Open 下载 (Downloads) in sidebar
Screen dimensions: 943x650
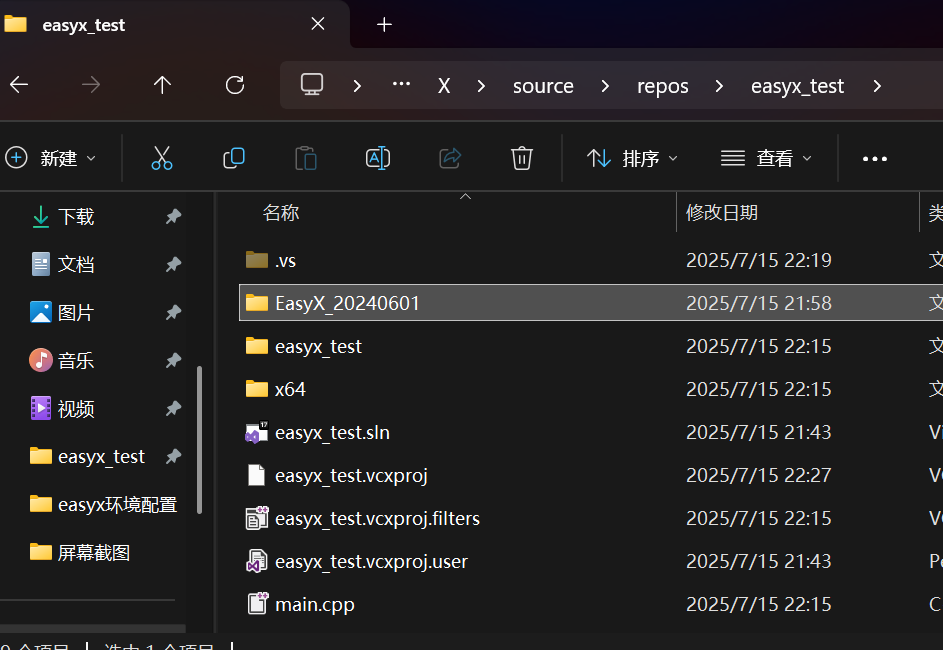[76, 216]
